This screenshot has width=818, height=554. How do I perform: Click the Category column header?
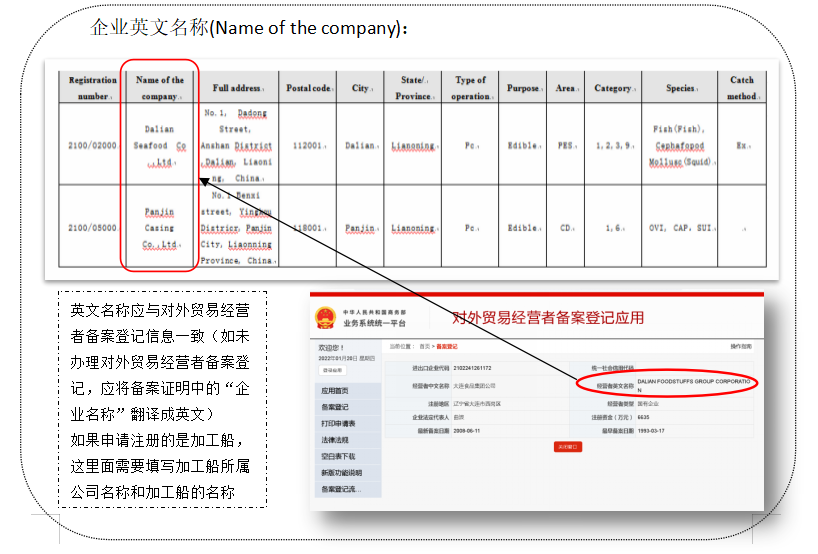(614, 88)
